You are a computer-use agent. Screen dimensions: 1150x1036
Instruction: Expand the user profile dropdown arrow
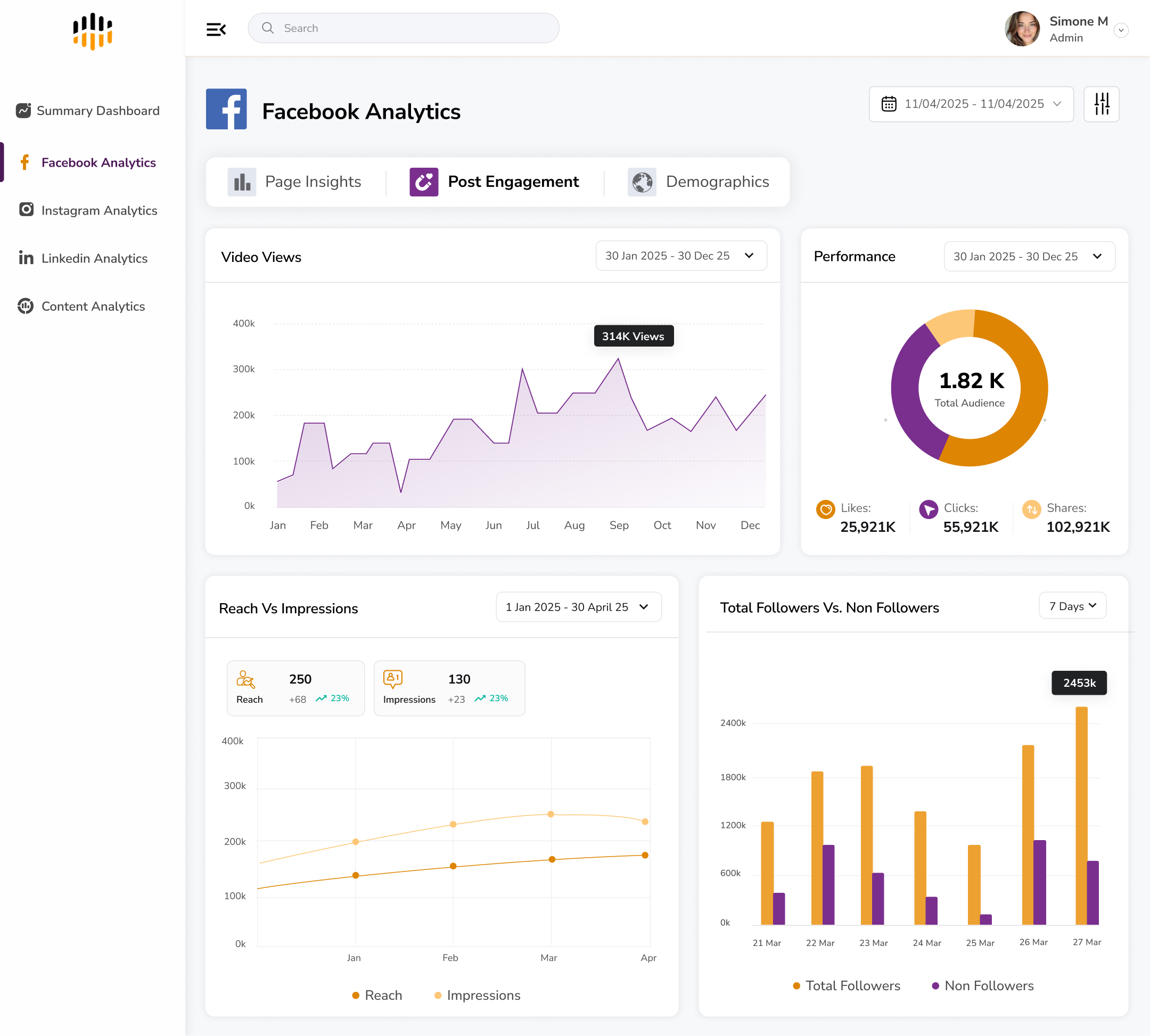[1121, 30]
